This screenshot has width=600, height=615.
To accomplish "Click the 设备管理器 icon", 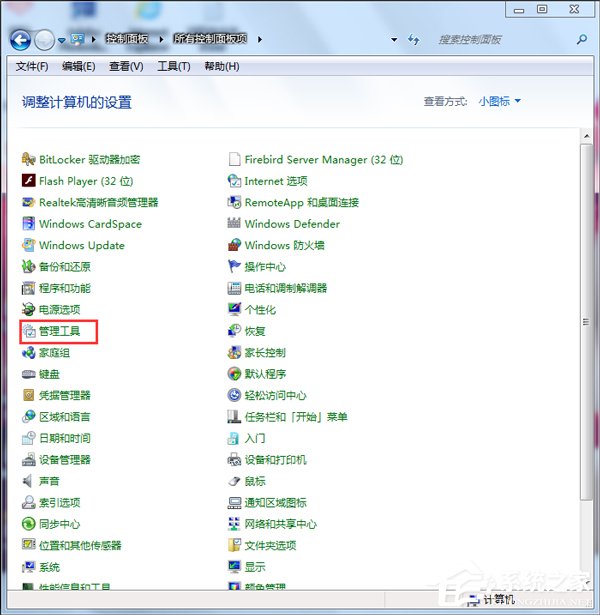I will (x=29, y=460).
